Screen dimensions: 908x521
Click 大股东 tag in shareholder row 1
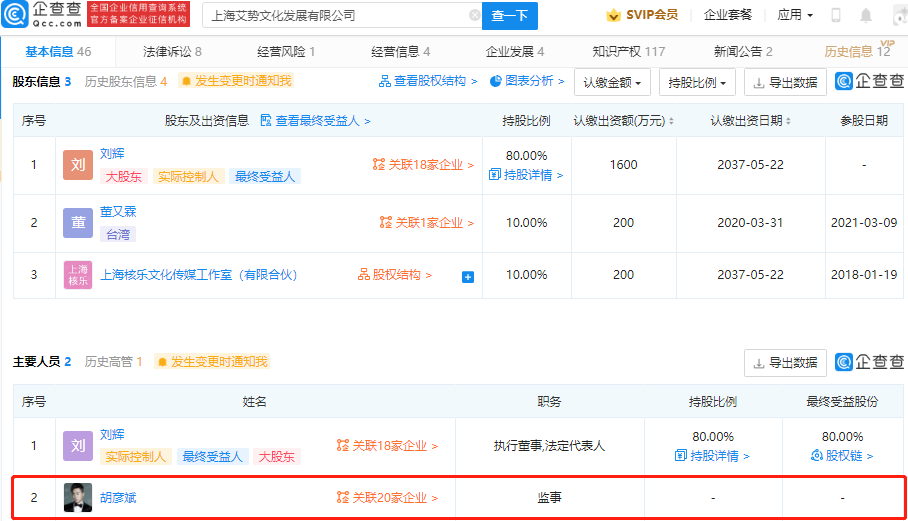(123, 177)
